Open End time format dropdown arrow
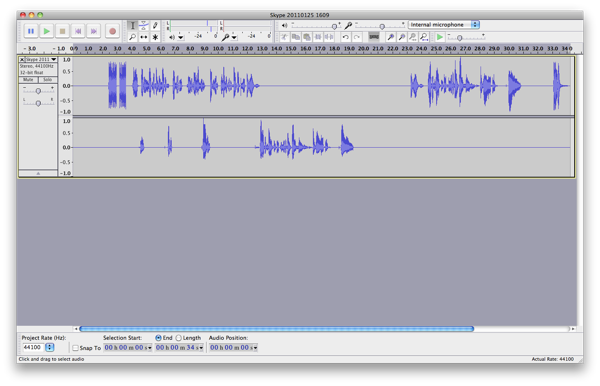This screenshot has height=386, width=600. pyautogui.click(x=201, y=348)
